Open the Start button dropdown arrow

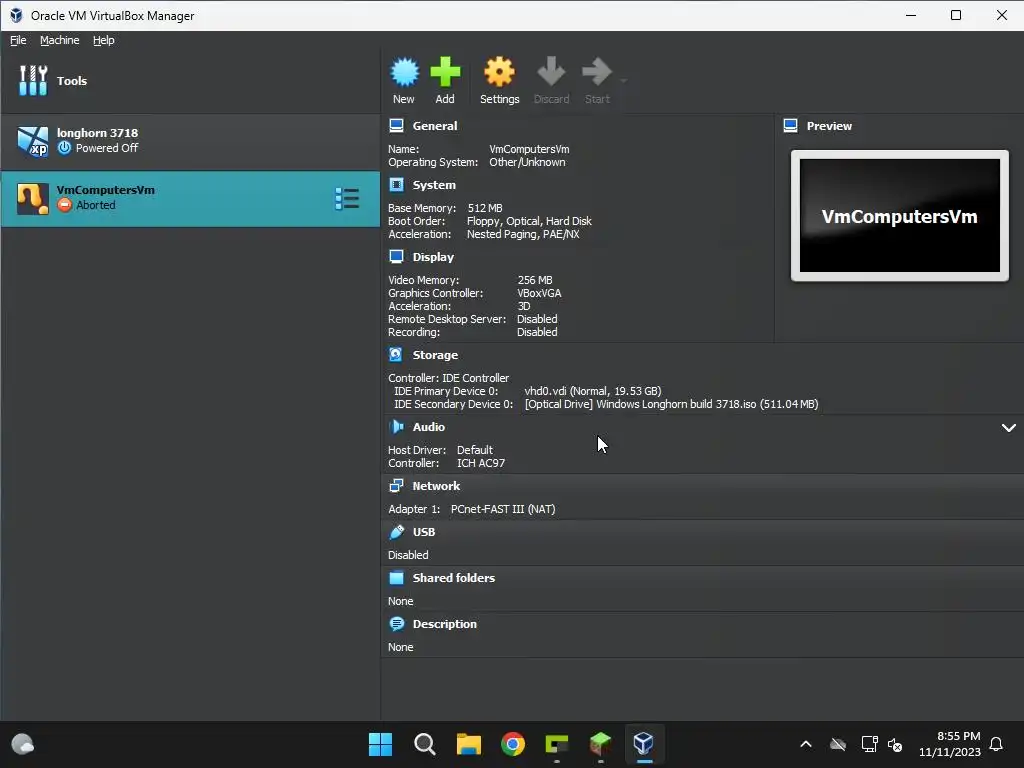tap(624, 80)
